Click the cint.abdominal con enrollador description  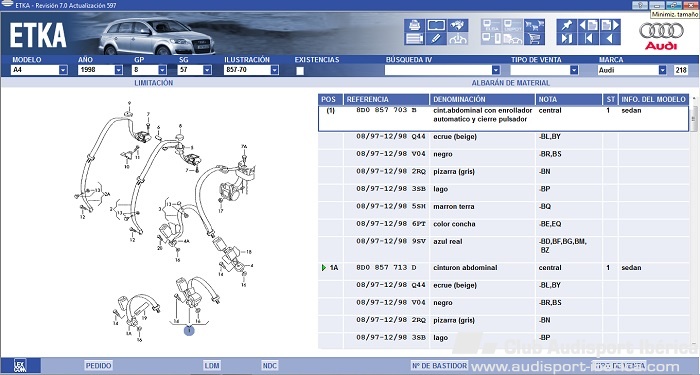point(483,115)
